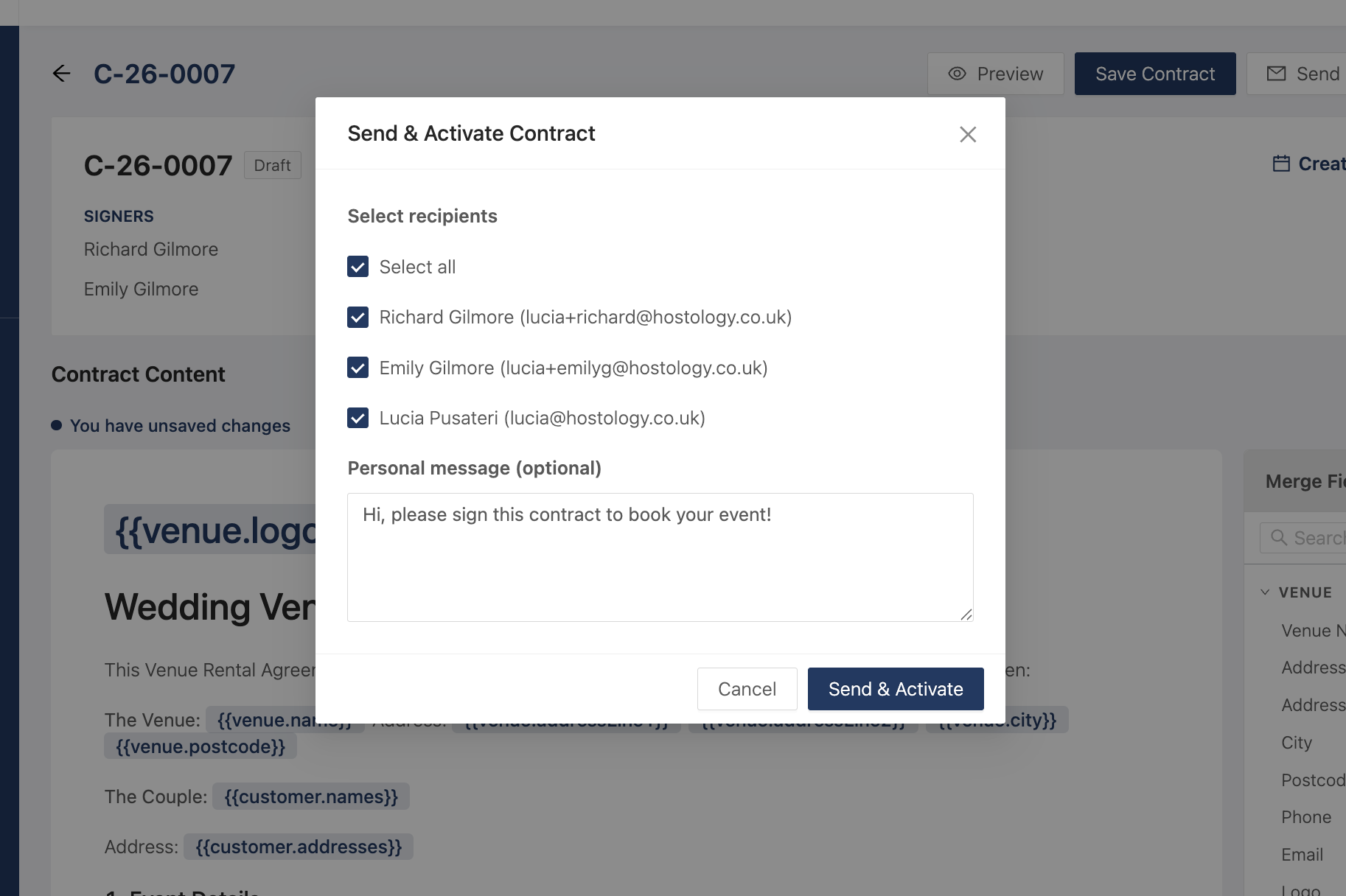This screenshot has height=896, width=1346.
Task: Click the envelope icon on Send button
Action: 1276,74
